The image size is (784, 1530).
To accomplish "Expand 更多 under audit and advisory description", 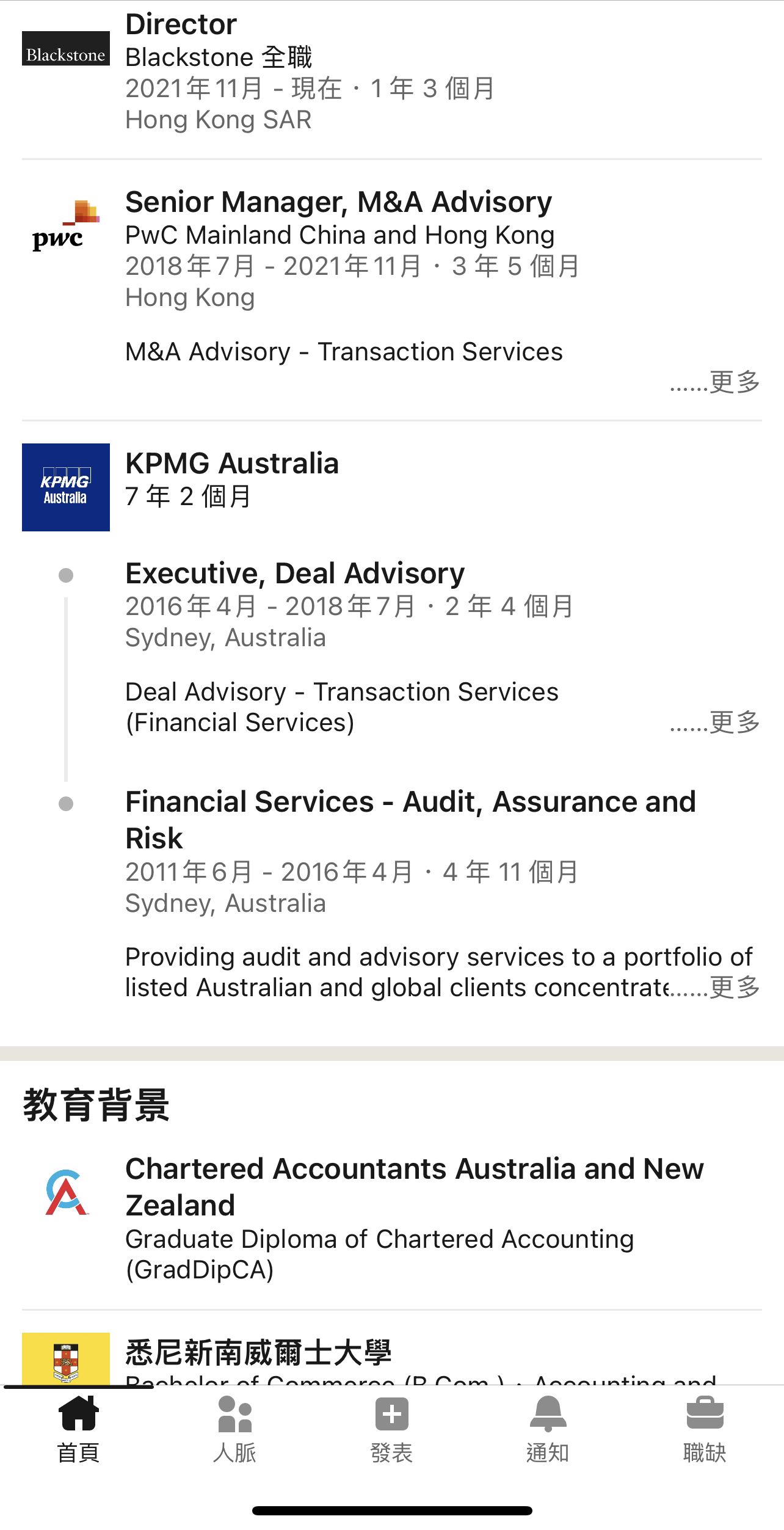I will [715, 988].
